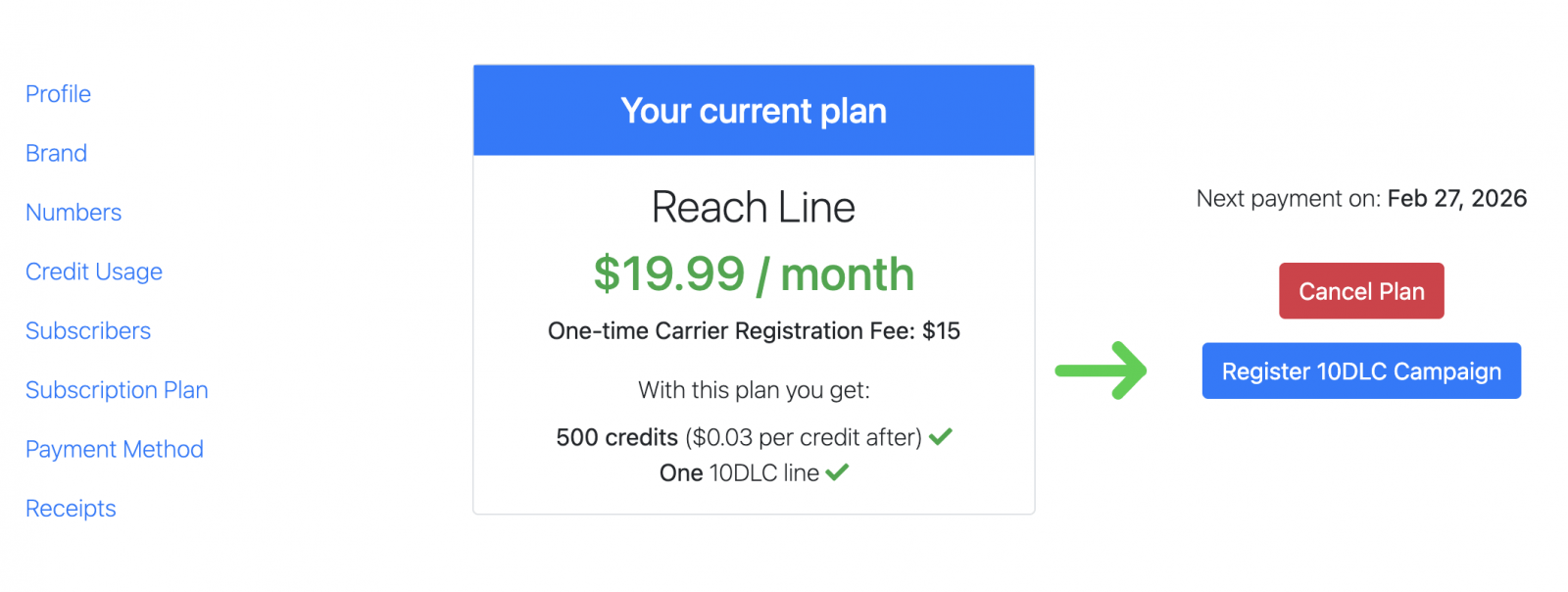Click the checkmark beside One 10DLC line
Image resolution: width=1568 pixels, height=592 pixels.
[x=837, y=472]
